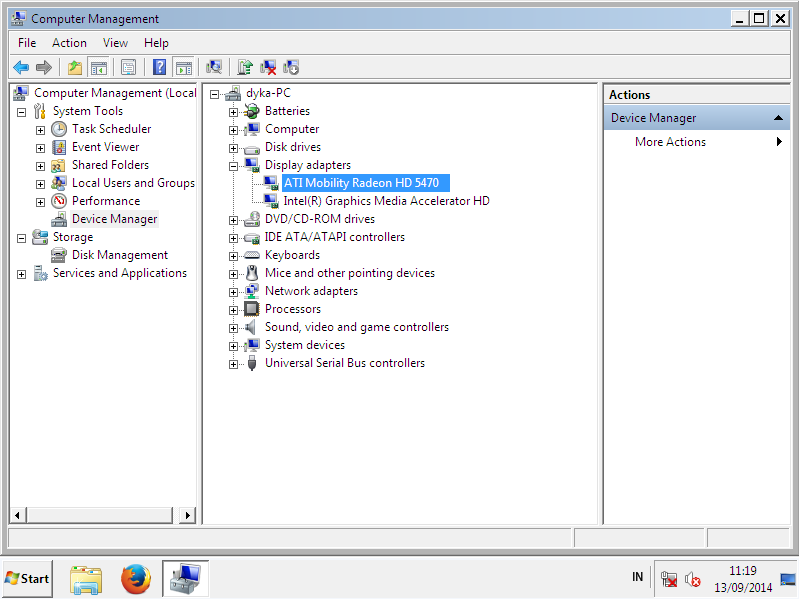
Task: Select the Keyboards device icon
Action: pyautogui.click(x=252, y=255)
